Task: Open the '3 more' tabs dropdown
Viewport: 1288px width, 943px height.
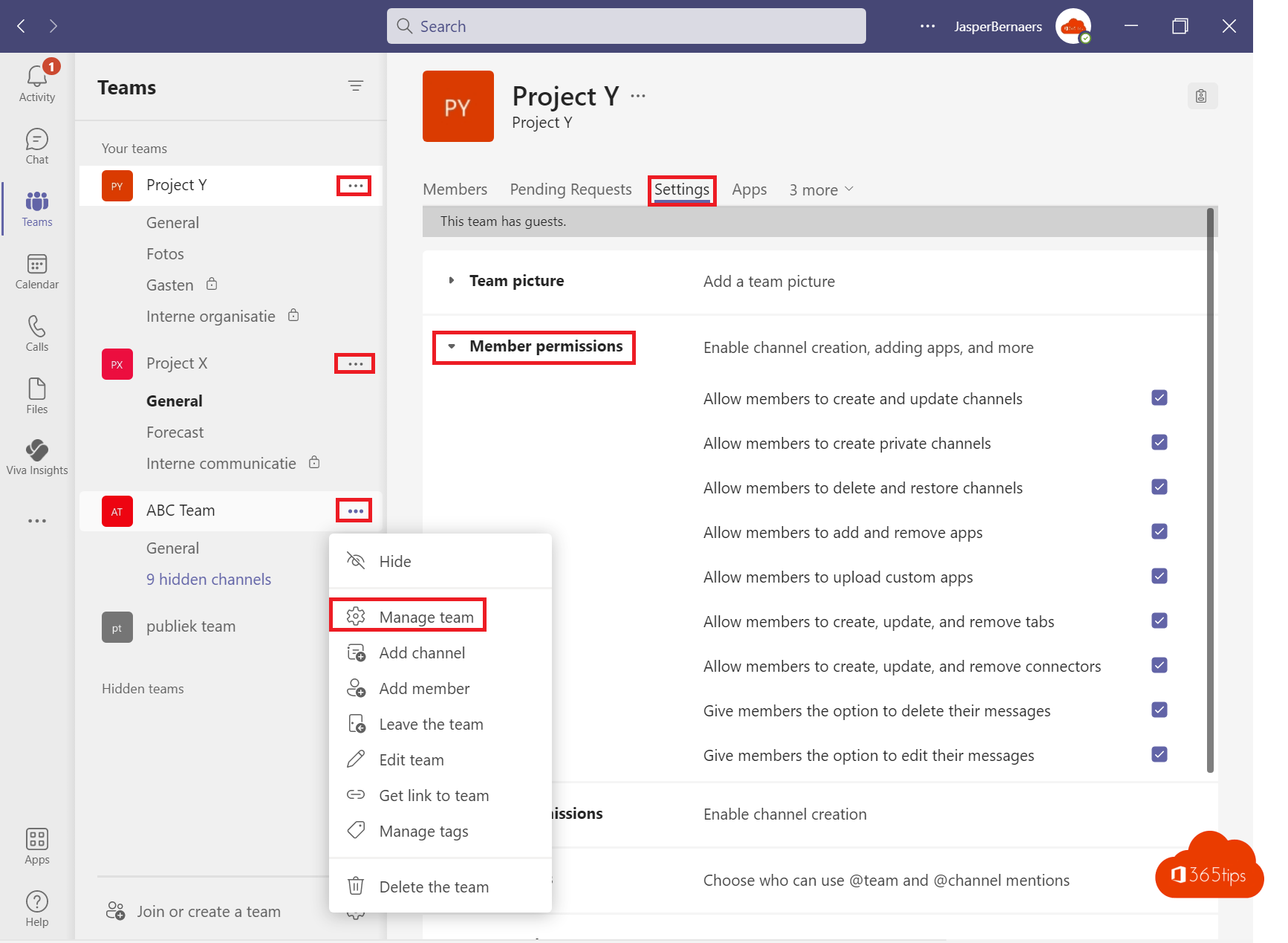Action: tap(821, 190)
